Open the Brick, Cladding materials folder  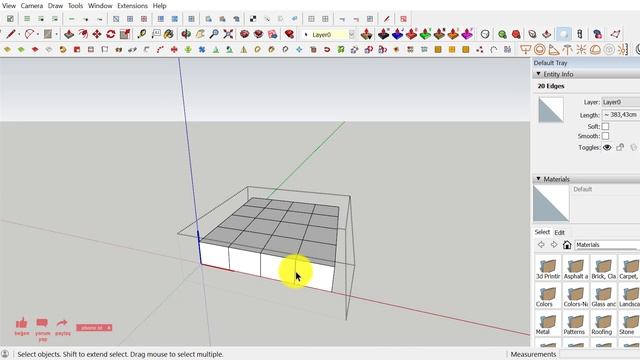pos(603,269)
